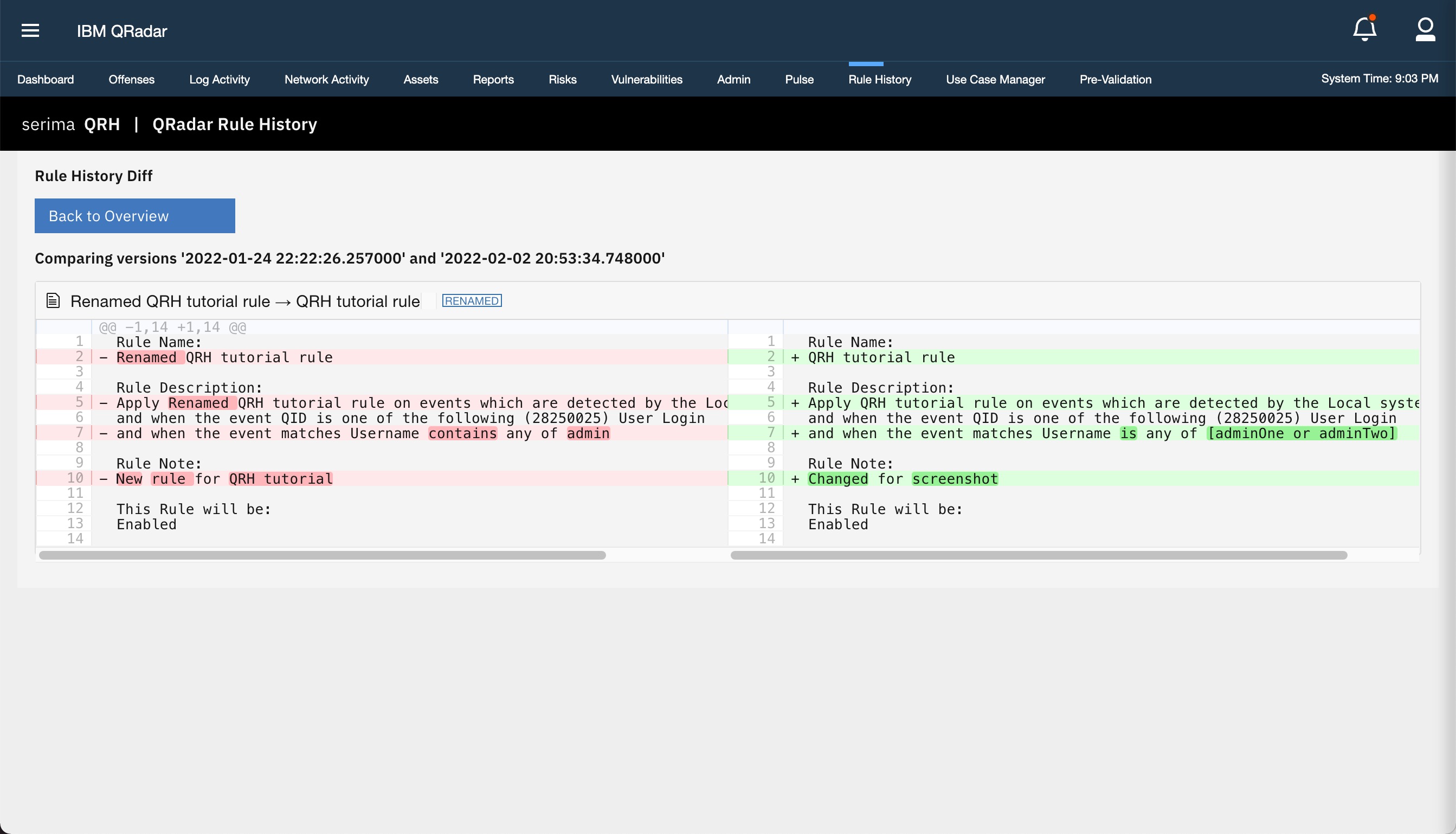Open the Reports tab

493,79
